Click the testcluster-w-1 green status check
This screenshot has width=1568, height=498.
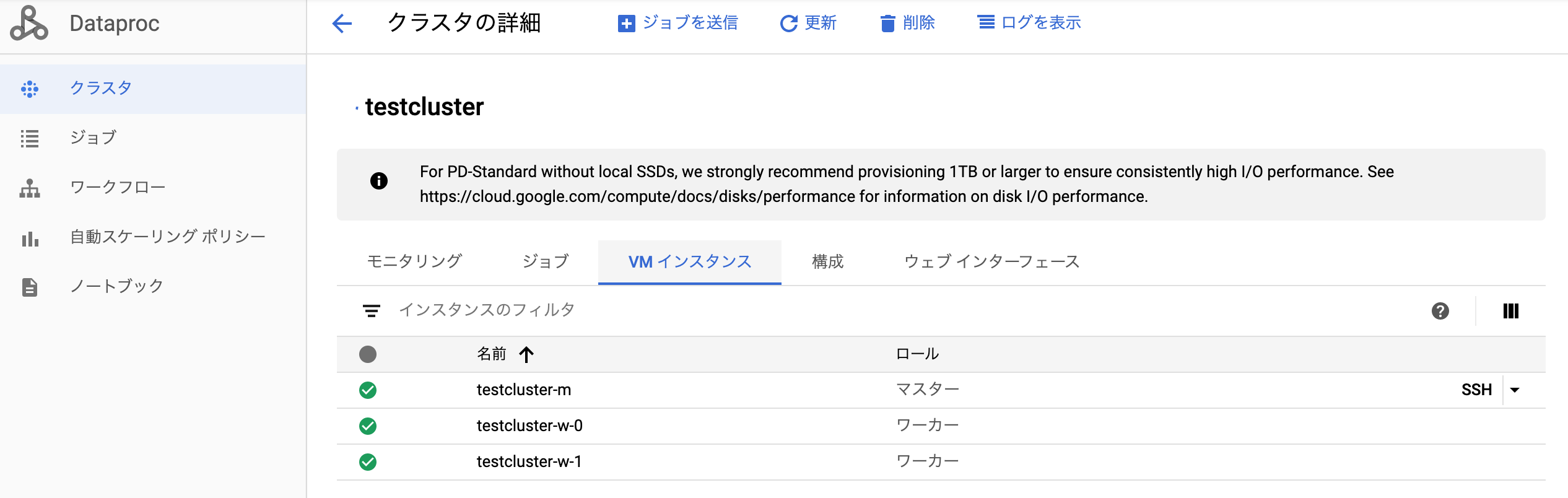(x=368, y=462)
